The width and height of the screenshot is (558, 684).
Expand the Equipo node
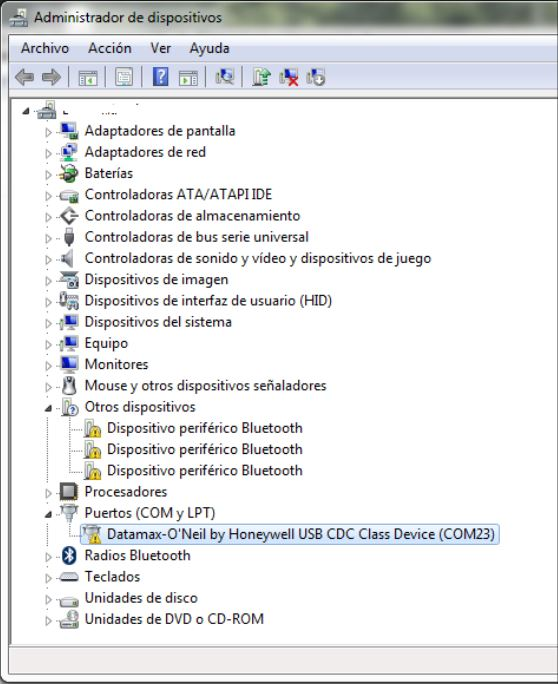tap(48, 344)
